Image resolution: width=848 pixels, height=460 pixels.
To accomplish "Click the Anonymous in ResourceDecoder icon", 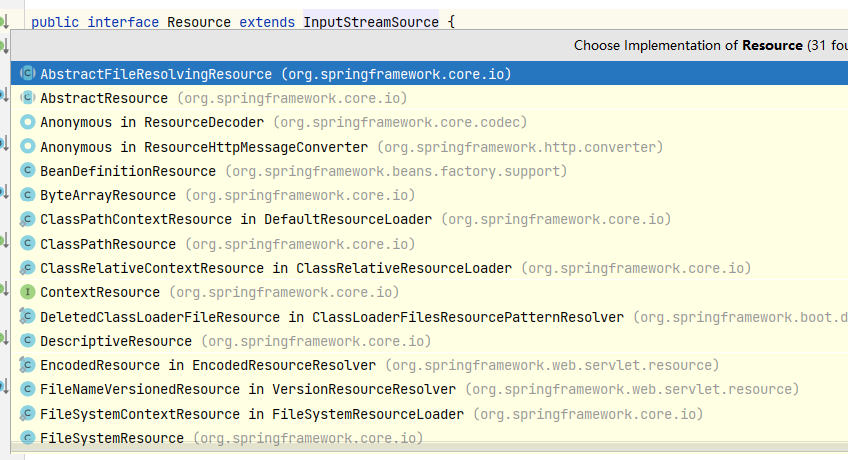I will 28,122.
